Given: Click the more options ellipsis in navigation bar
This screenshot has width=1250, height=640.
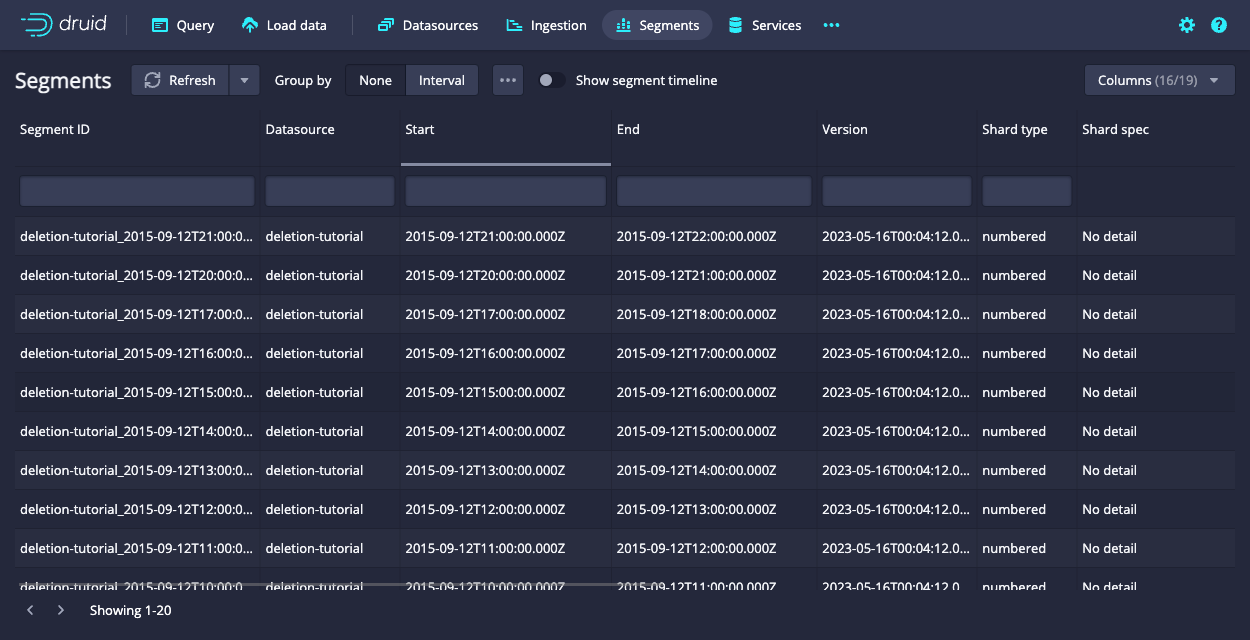Looking at the screenshot, I should pyautogui.click(x=831, y=25).
